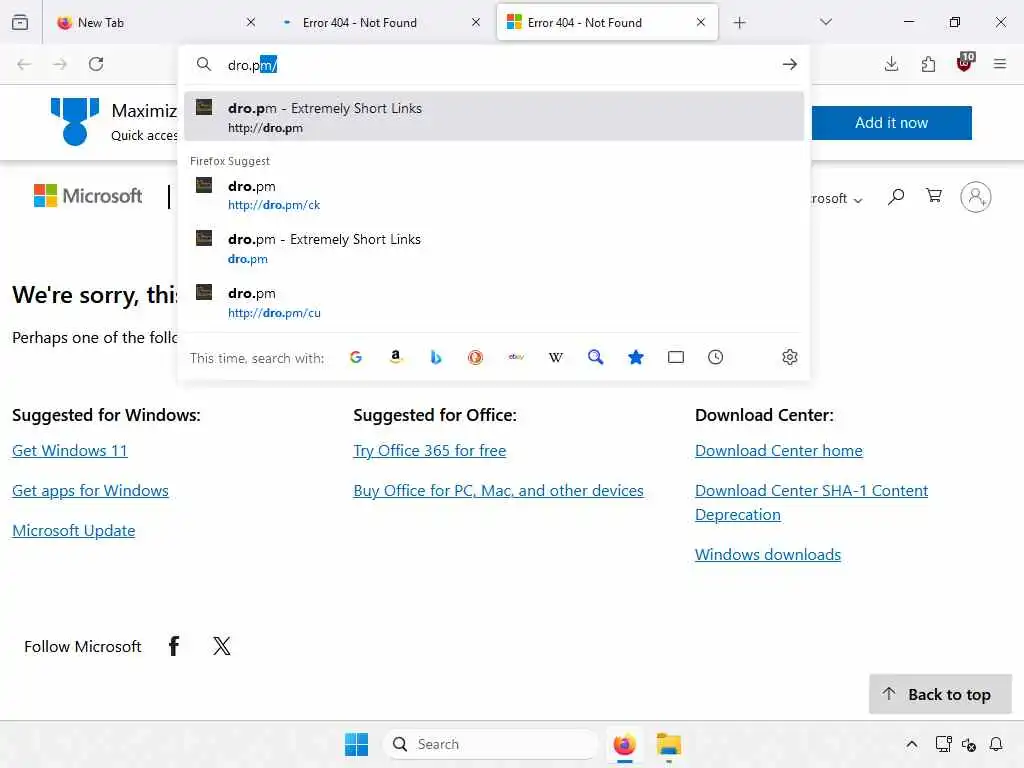Select top suggestion dro.pm Extremely Short Links
Image resolution: width=1024 pixels, height=768 pixels.
[494, 117]
